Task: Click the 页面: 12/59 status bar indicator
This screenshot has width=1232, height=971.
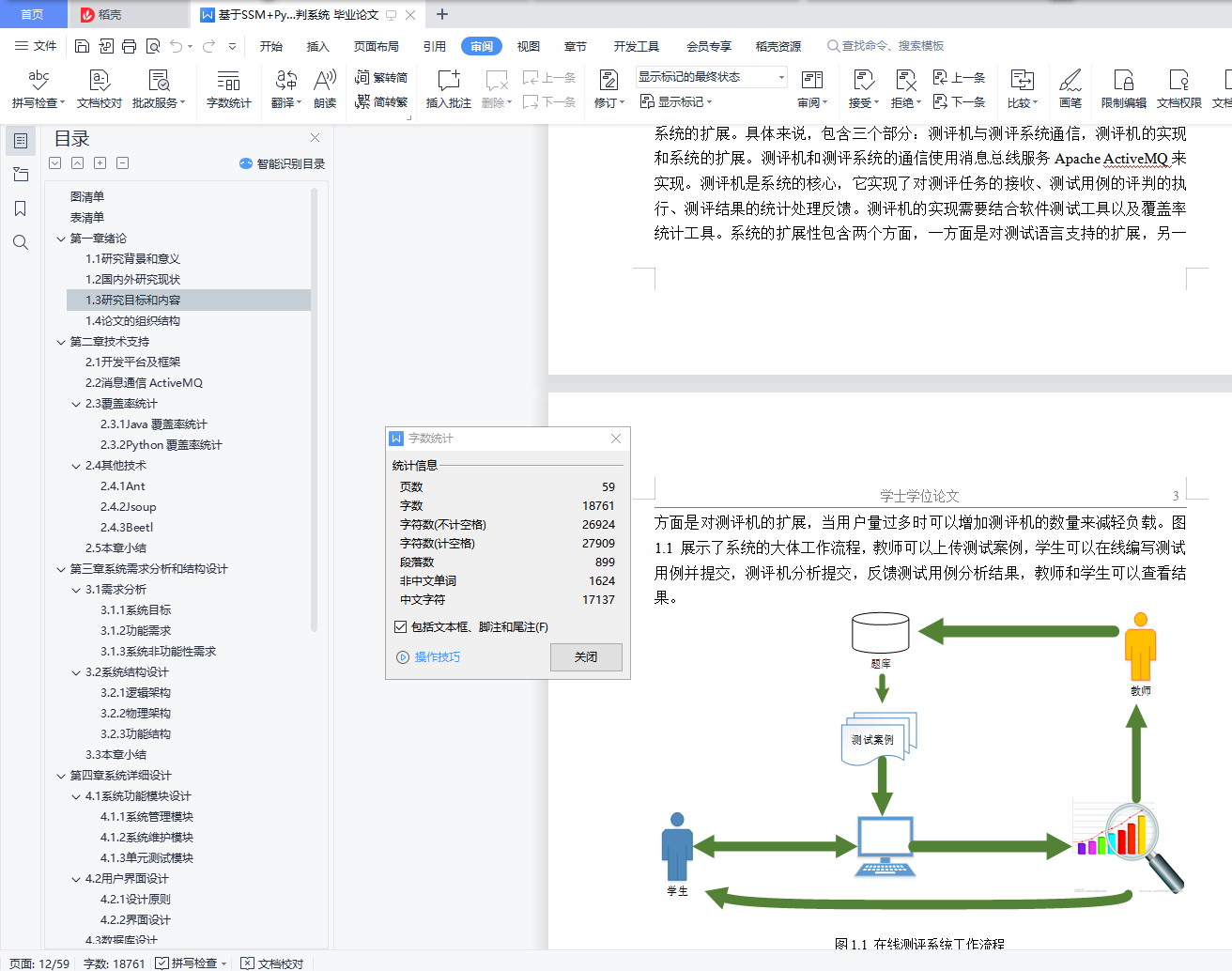Action: click(39, 963)
